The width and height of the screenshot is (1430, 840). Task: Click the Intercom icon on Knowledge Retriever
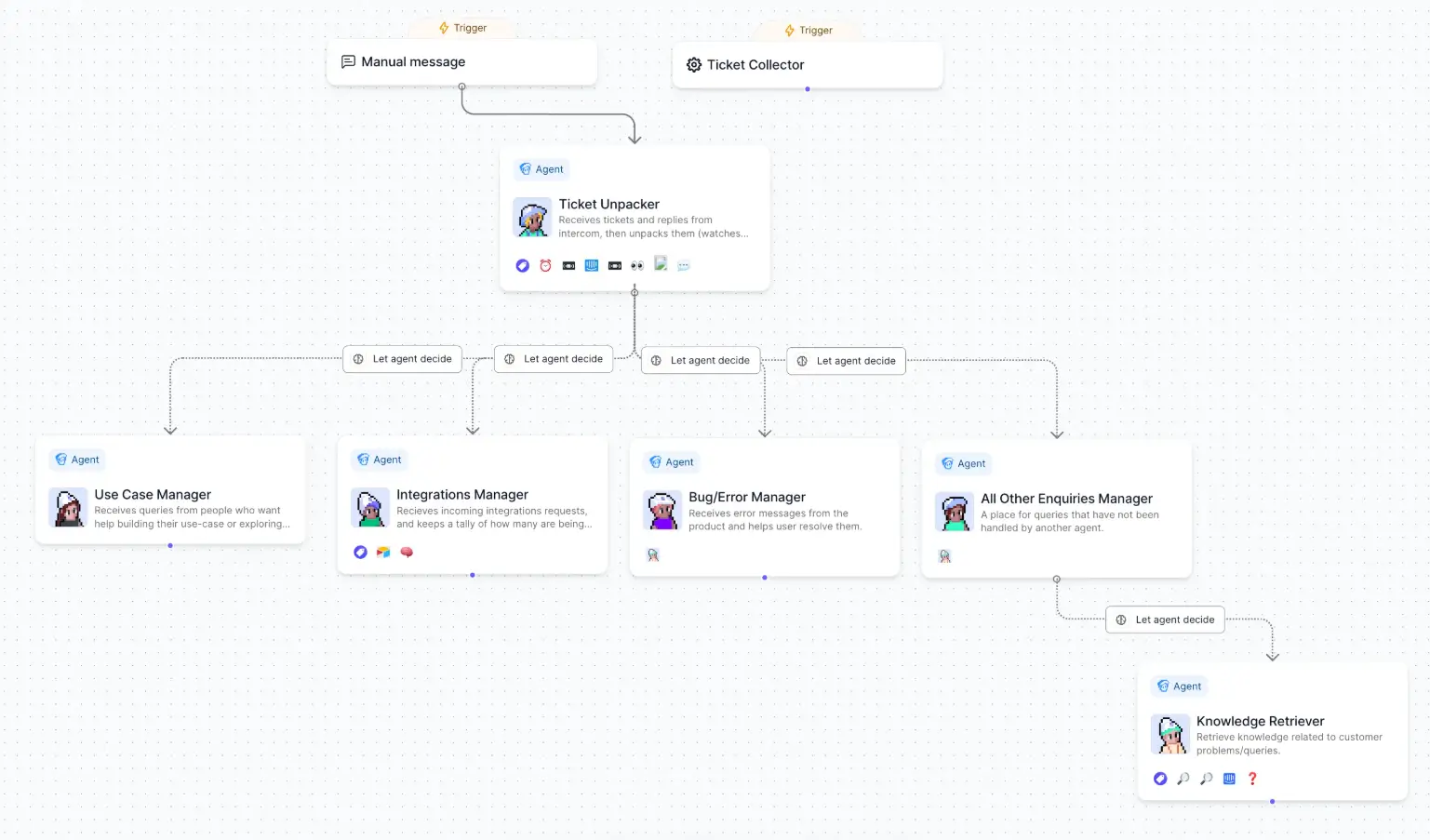pos(1229,779)
